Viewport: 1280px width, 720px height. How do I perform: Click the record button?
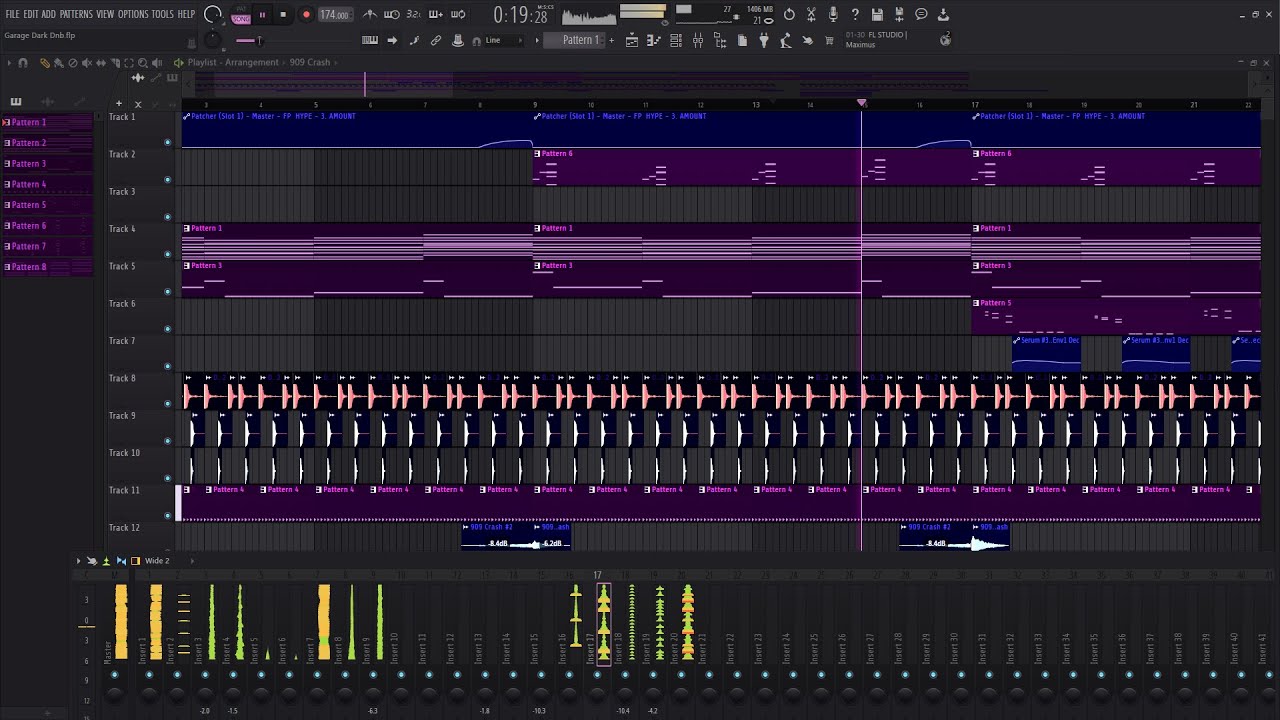tap(306, 14)
